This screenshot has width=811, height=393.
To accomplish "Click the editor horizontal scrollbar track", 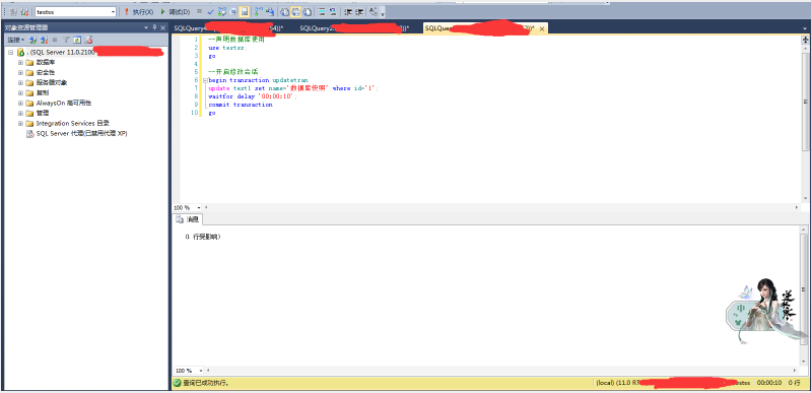I will click(x=502, y=207).
